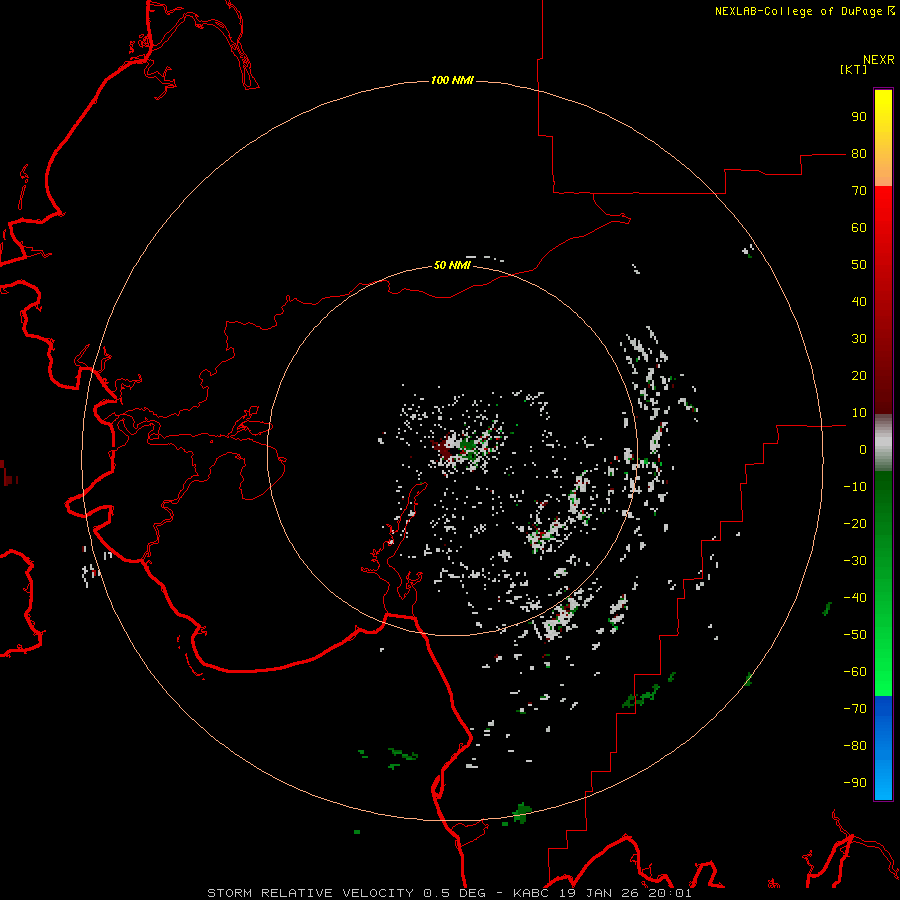Click the gray zero-velocity segment of the color bar
This screenshot has height=900, width=900.
coord(883,443)
